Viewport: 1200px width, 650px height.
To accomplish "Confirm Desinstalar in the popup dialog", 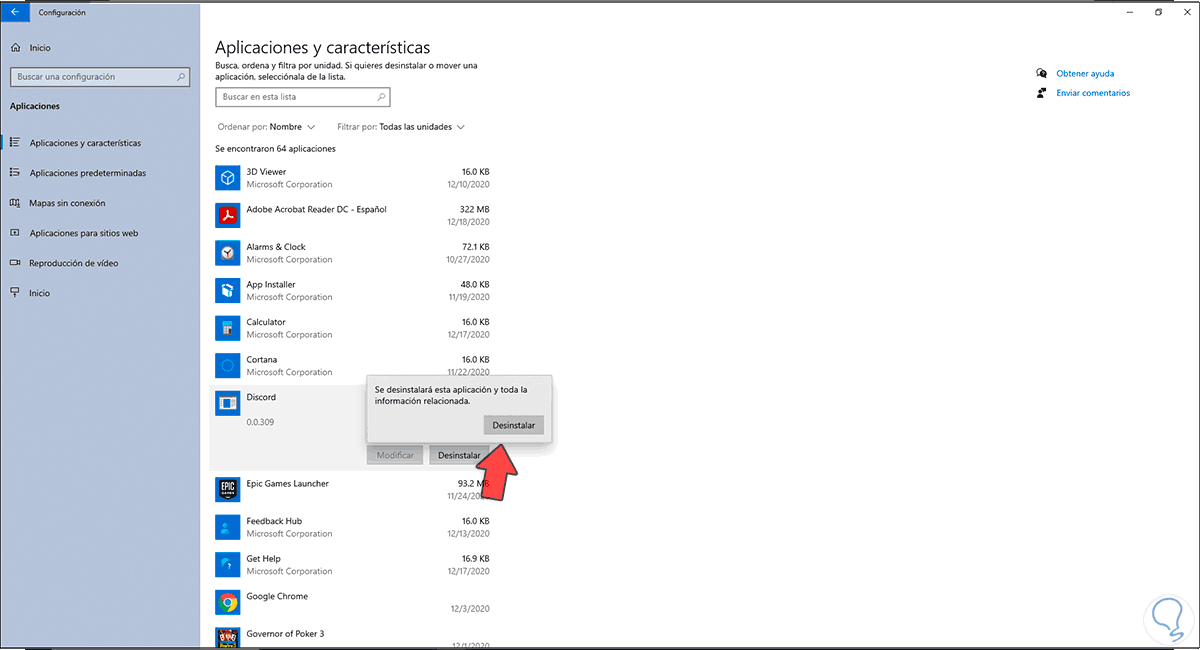I will tap(514, 425).
